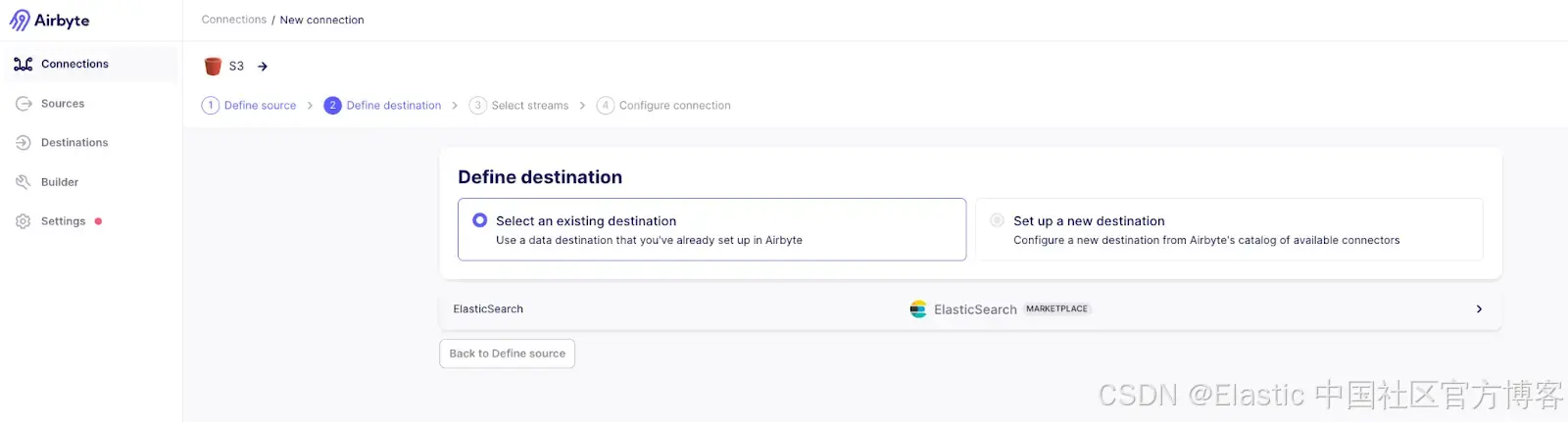This screenshot has height=422, width=1568.
Task: Open ElasticSearch destination row chevron
Action: 1479,309
